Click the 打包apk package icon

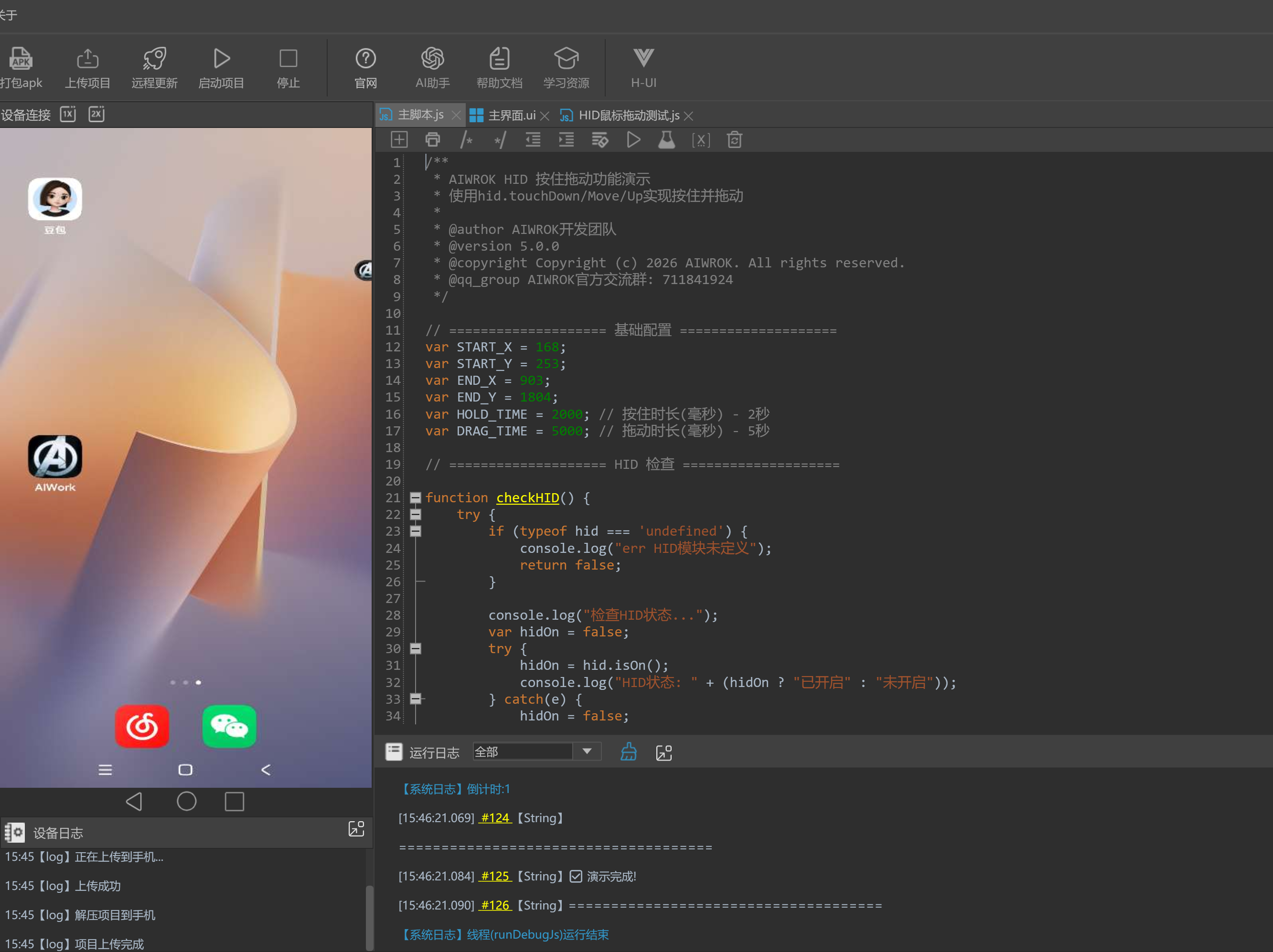click(x=21, y=67)
